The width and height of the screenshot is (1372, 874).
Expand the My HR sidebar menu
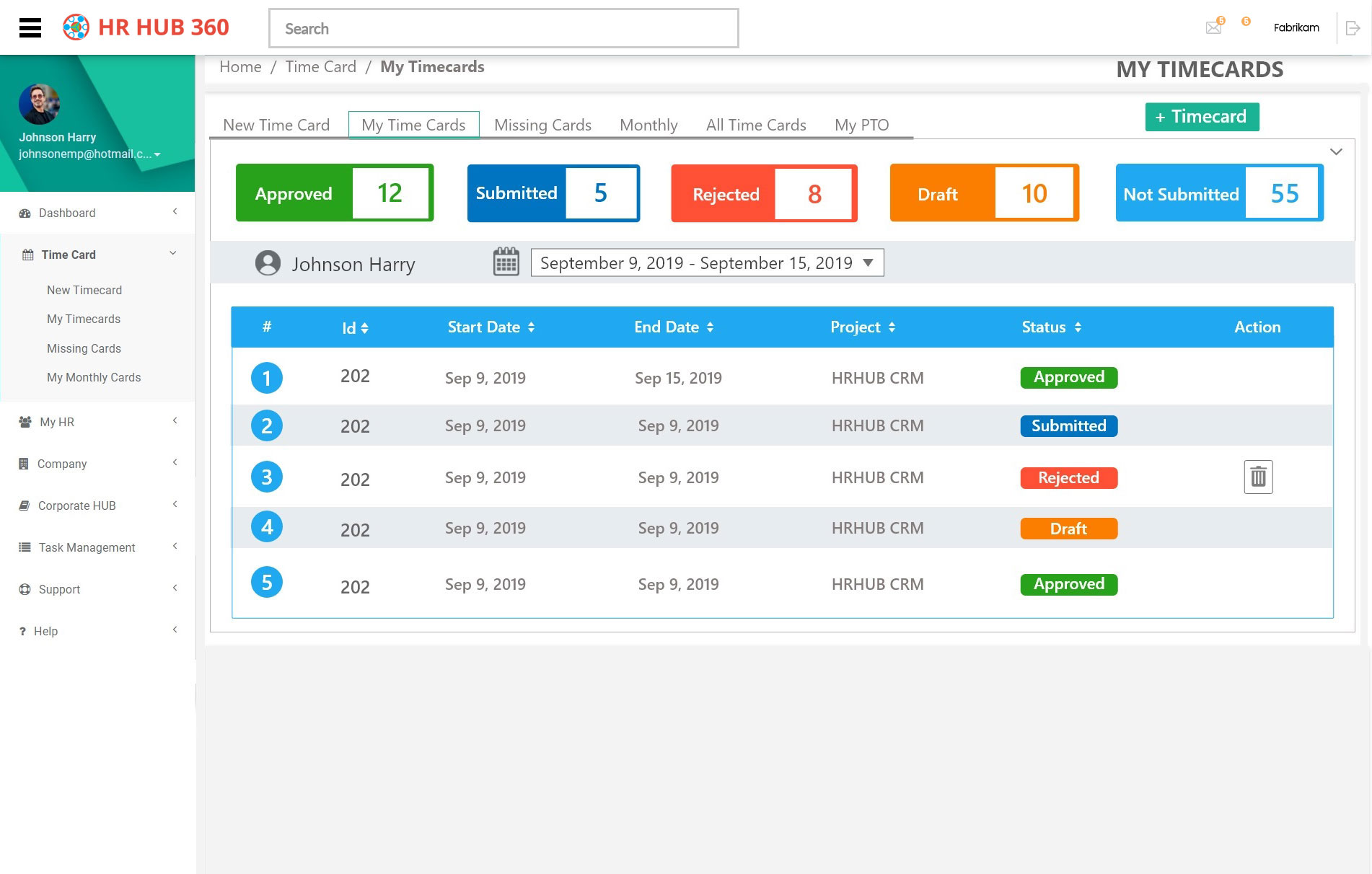point(175,420)
